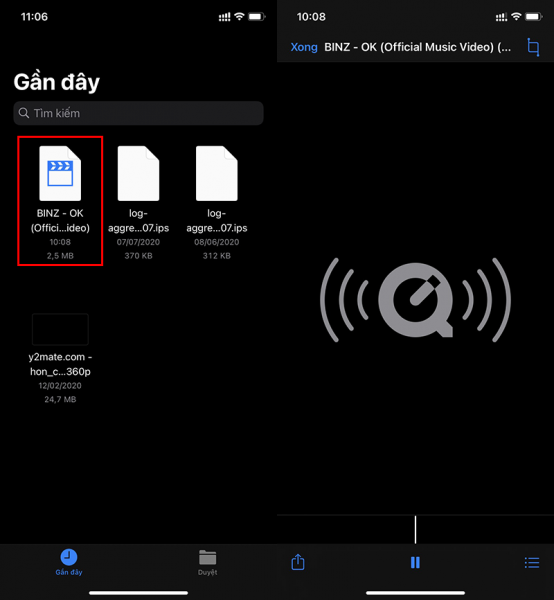The height and width of the screenshot is (600, 554).
Task: Tap the crop/rotate icon in player header
Action: click(533, 47)
